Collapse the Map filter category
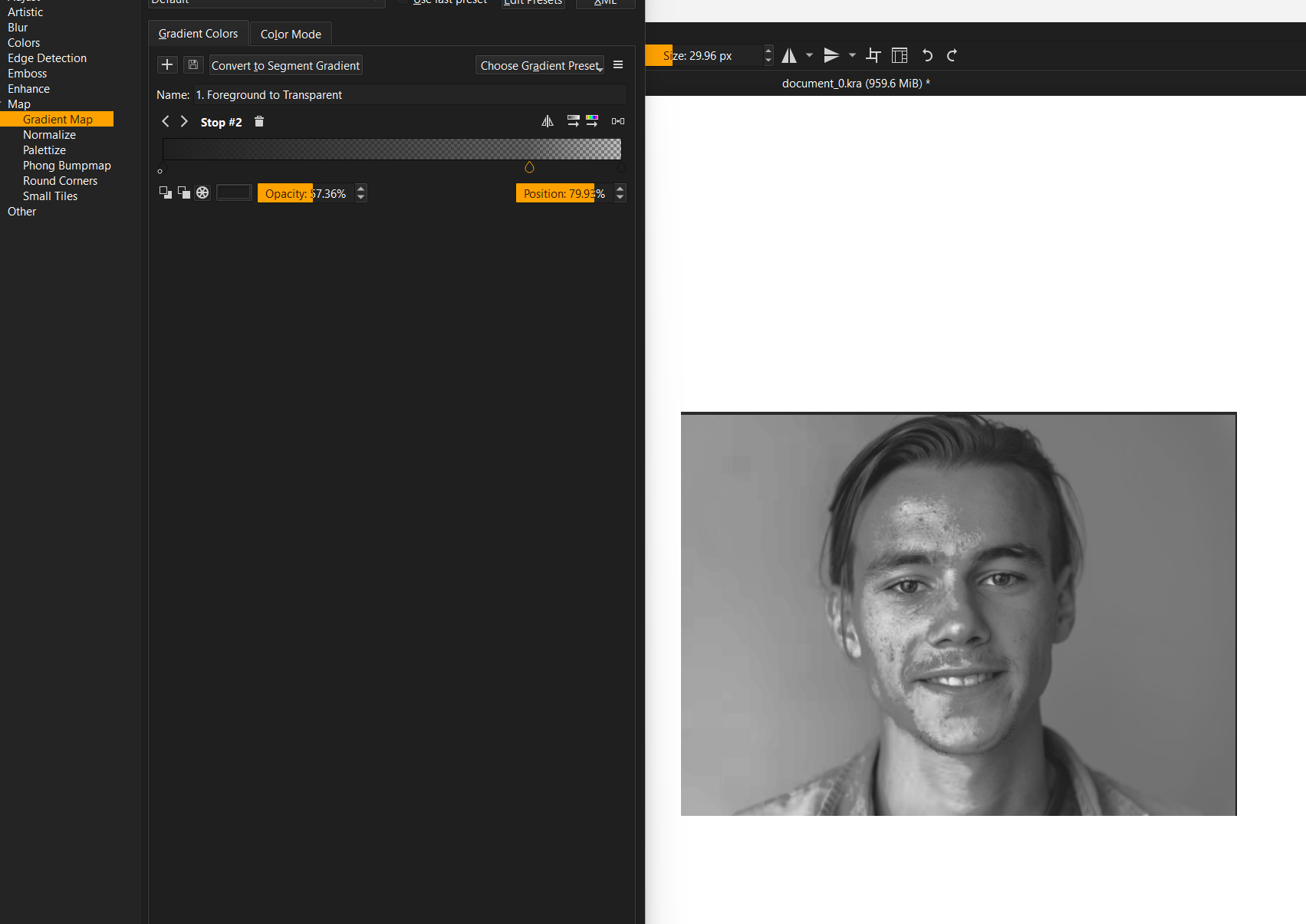The width and height of the screenshot is (1306, 924). pyautogui.click(x=19, y=104)
